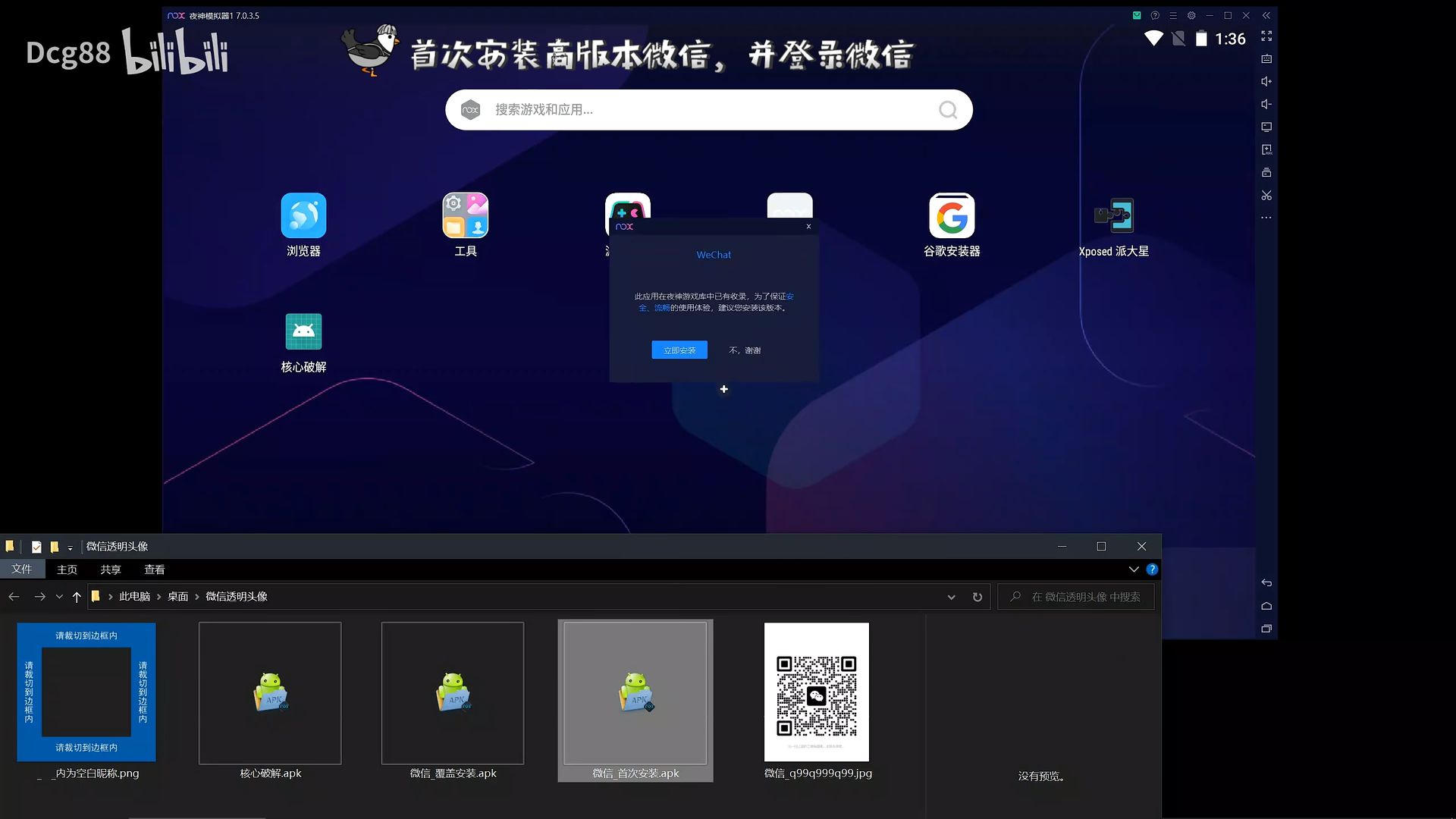The height and width of the screenshot is (819, 1456).
Task: Click 微信透明头像 in the address breadcrumb
Action: [237, 597]
